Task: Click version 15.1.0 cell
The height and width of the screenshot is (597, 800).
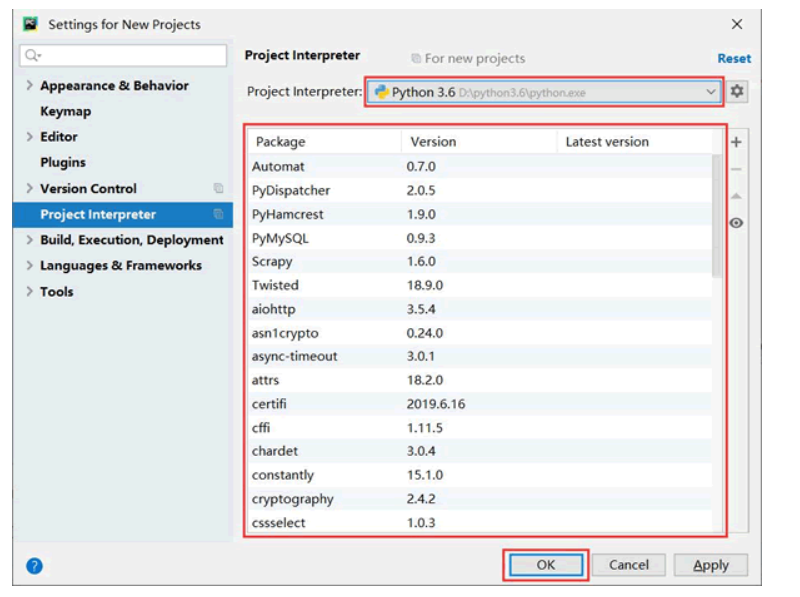Action: coord(424,475)
